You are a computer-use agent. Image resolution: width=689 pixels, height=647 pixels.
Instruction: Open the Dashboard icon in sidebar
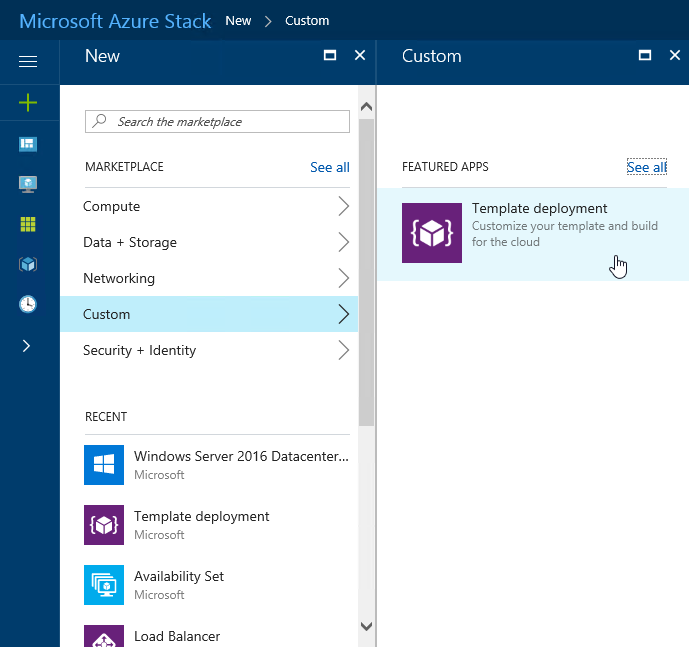pyautogui.click(x=28, y=144)
